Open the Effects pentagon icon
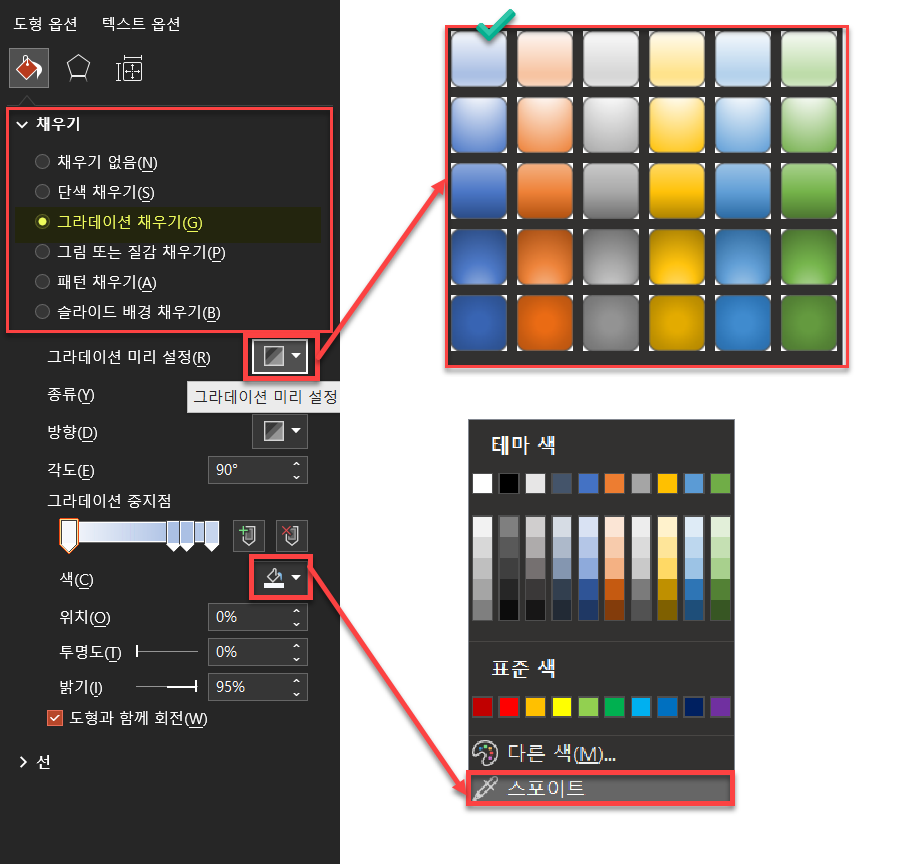The width and height of the screenshot is (900, 864). tap(77, 68)
